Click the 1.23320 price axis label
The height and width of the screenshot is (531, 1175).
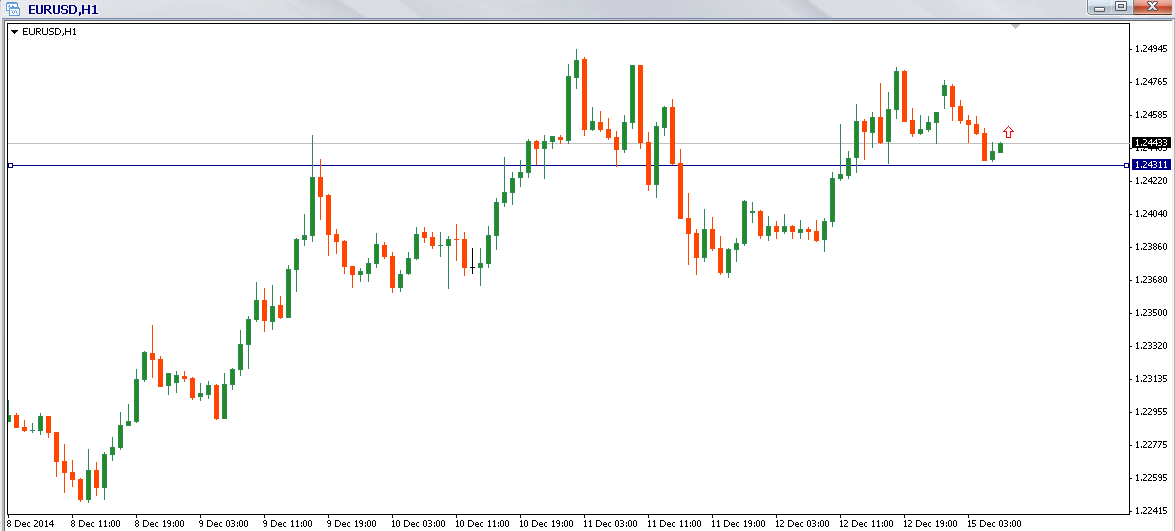(x=1150, y=346)
